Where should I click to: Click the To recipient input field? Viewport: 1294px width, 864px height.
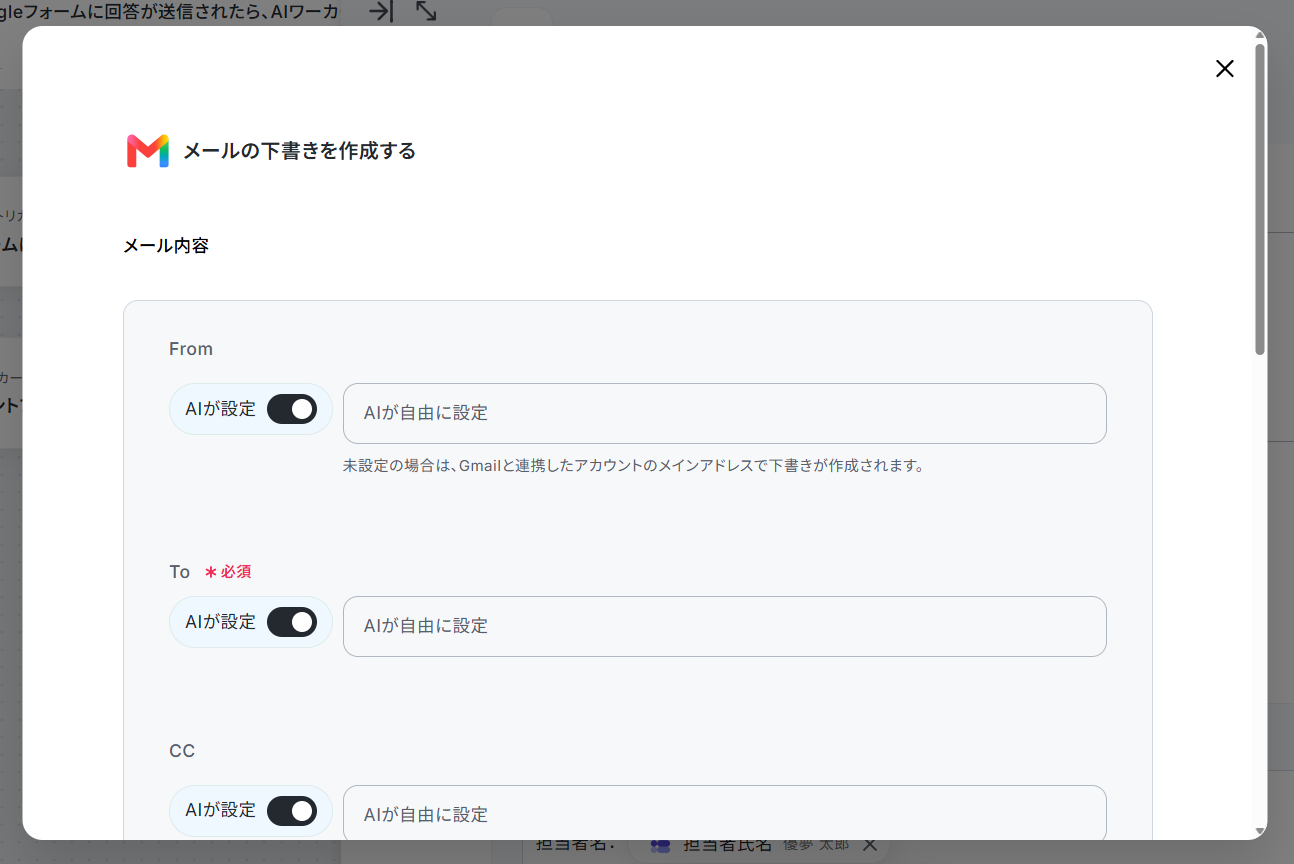[725, 626]
